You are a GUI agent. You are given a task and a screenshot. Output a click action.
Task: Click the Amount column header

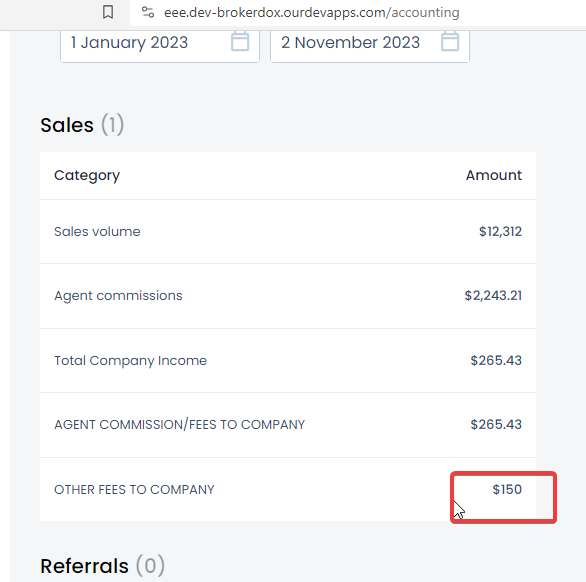pyautogui.click(x=494, y=175)
